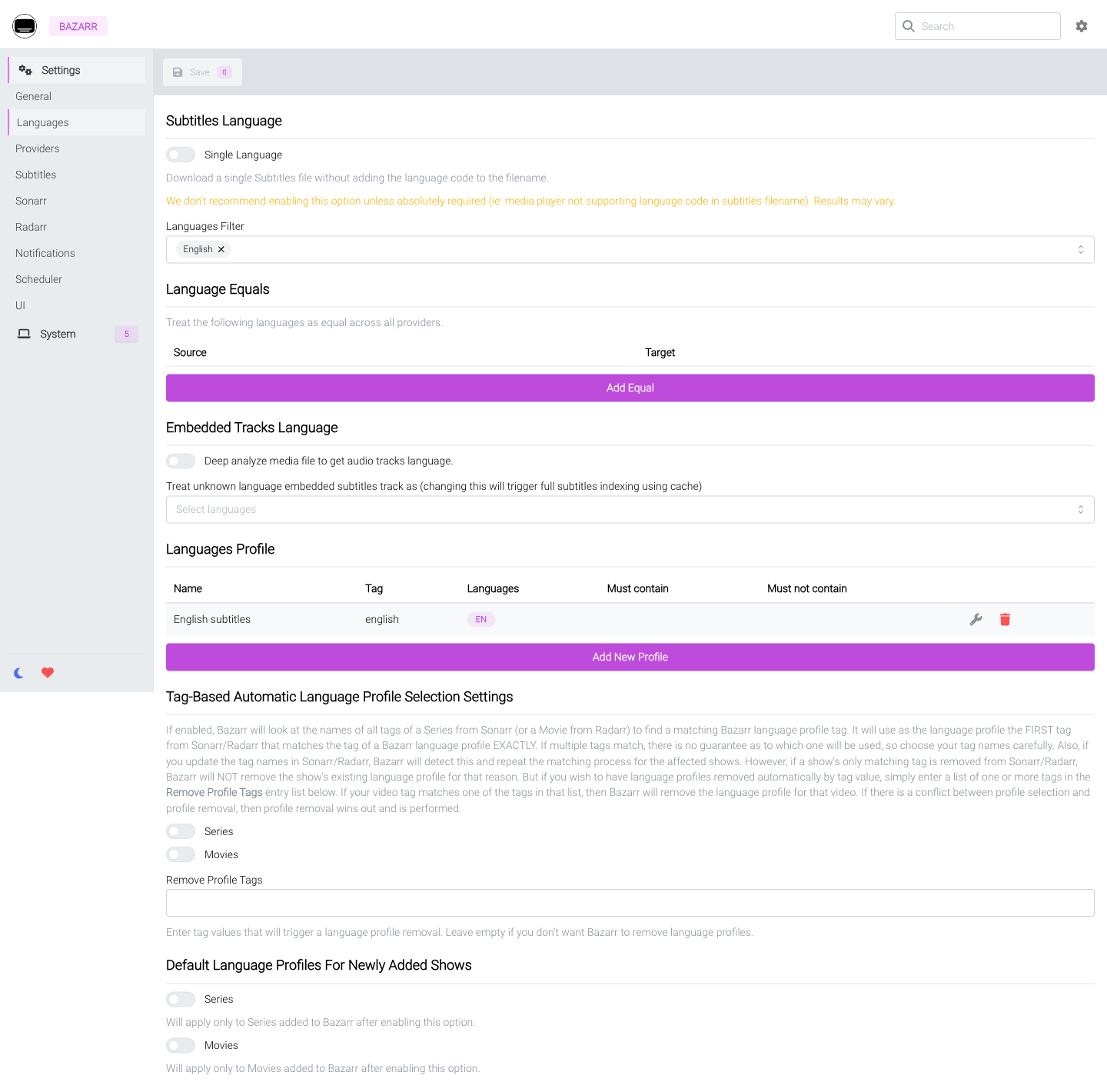Image resolution: width=1107 pixels, height=1092 pixels.
Task: Click the Add Equal button
Action: pyautogui.click(x=630, y=388)
